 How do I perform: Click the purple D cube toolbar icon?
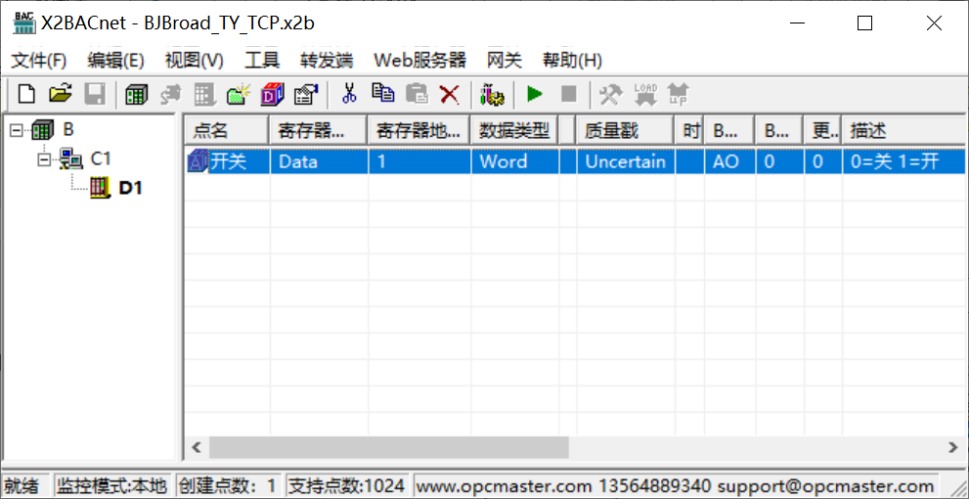click(x=272, y=95)
